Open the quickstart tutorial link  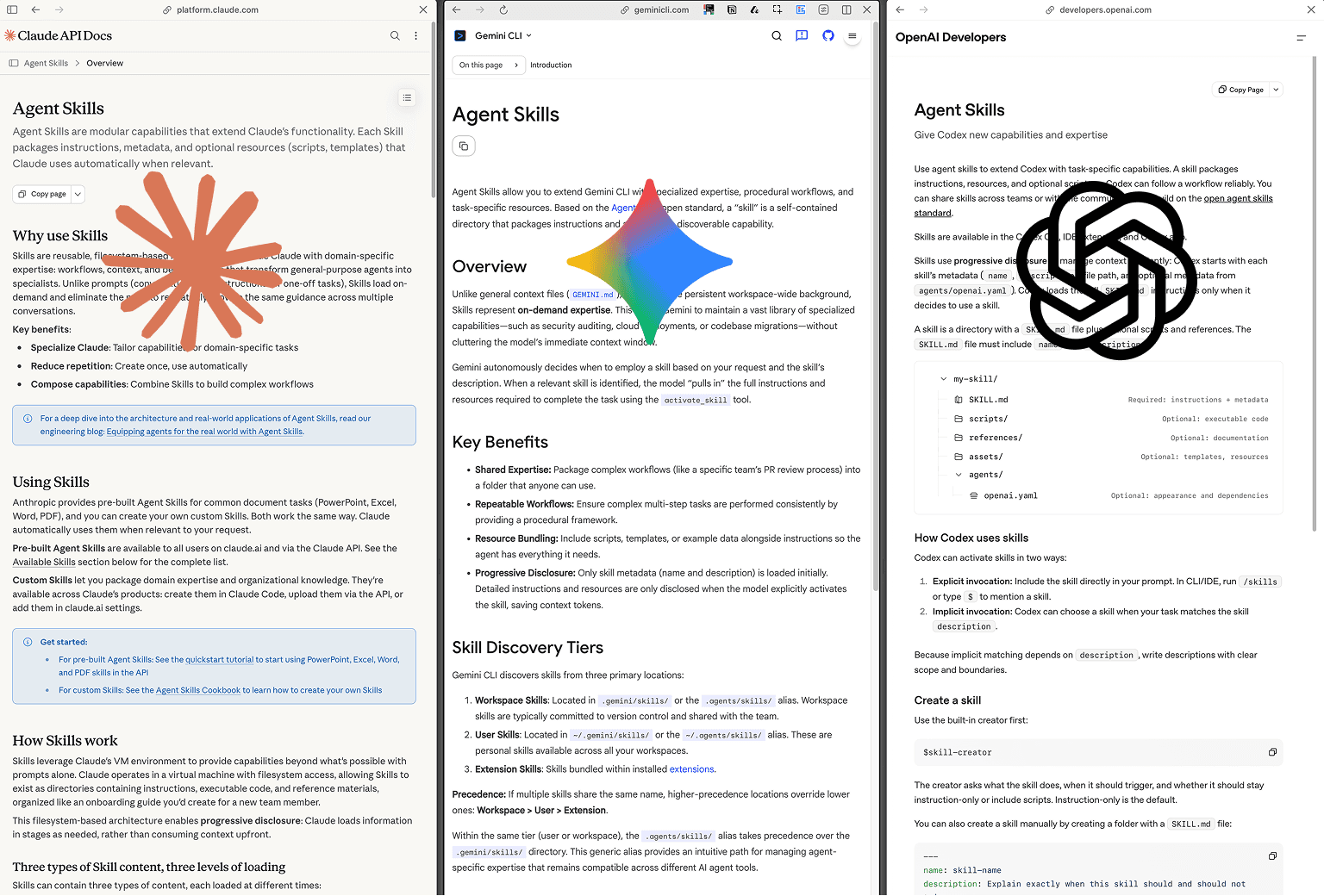(219, 659)
